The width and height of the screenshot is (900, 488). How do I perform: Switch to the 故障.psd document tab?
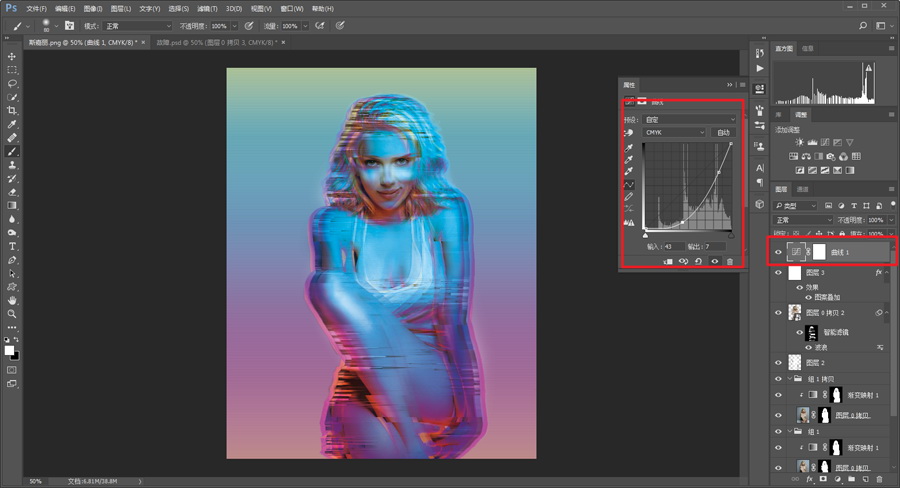point(216,42)
